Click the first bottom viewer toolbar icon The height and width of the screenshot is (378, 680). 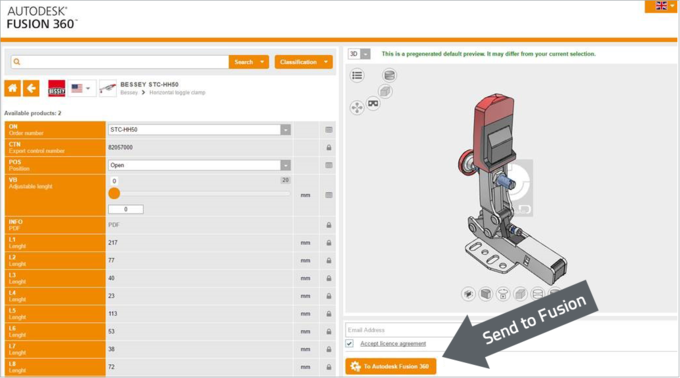(x=468, y=294)
